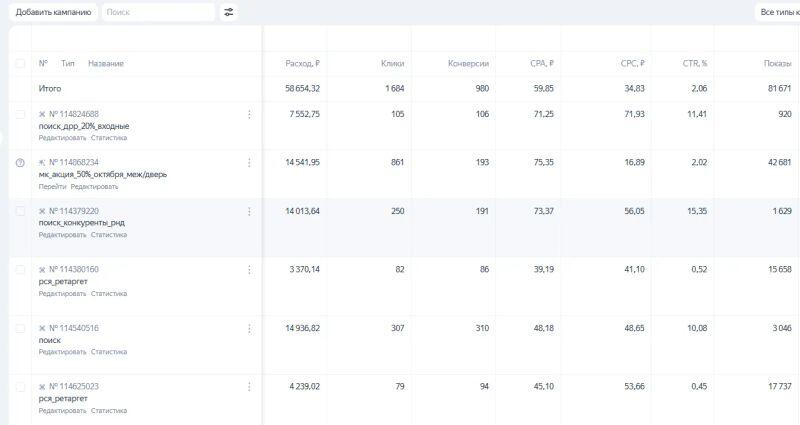
Task: Open three-dot menu for campaign поиск_дрр_20%_входные
Action: (249, 114)
